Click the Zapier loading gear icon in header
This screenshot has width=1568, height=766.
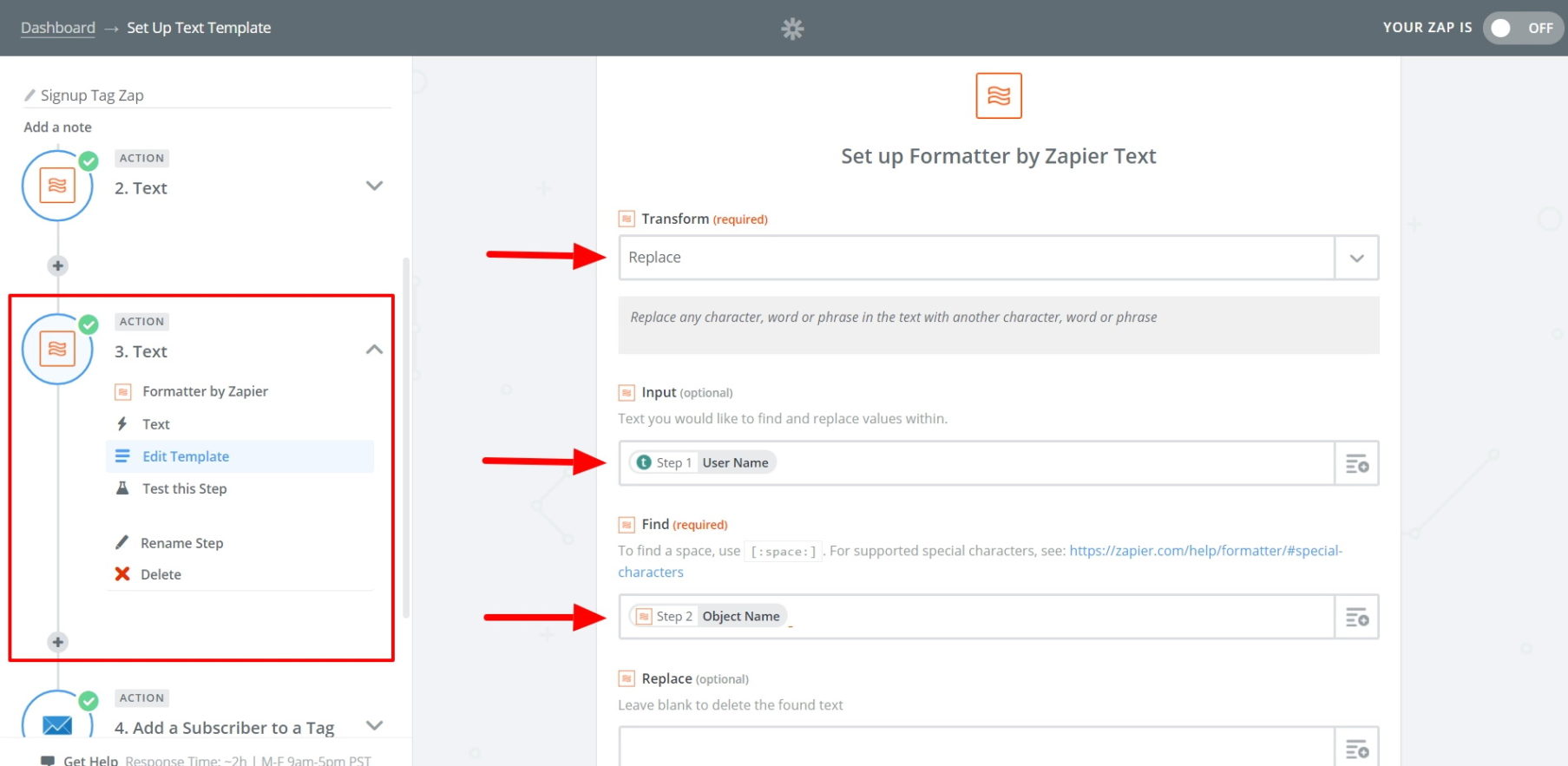tap(792, 29)
